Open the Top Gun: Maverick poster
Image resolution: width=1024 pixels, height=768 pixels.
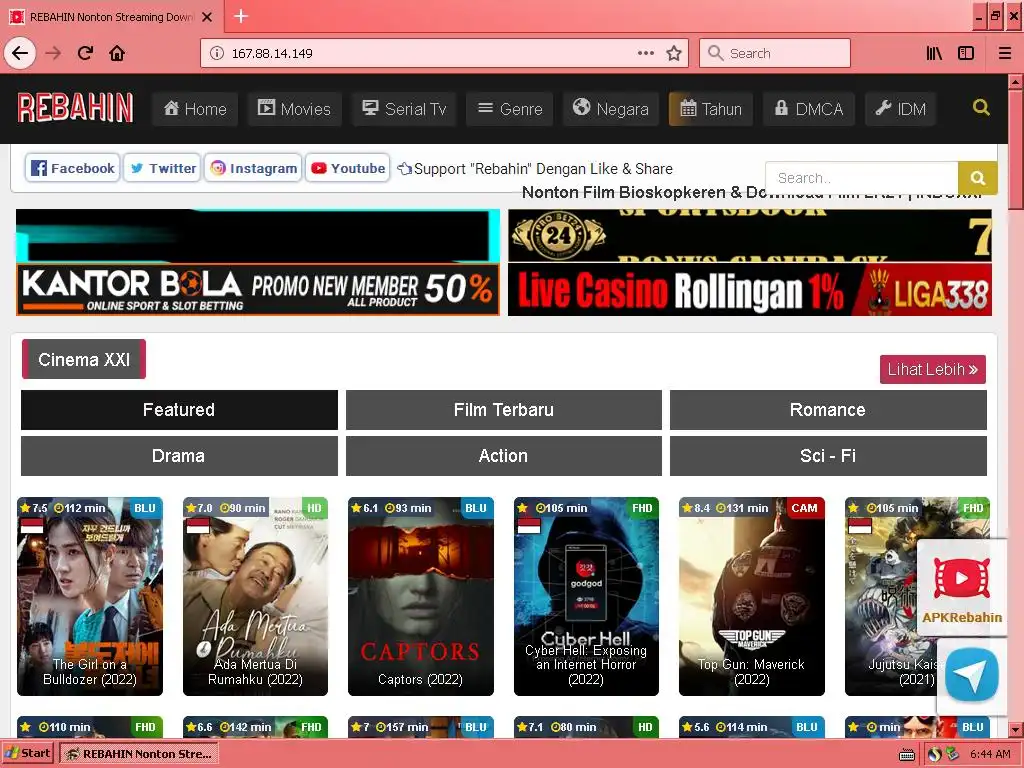752,596
